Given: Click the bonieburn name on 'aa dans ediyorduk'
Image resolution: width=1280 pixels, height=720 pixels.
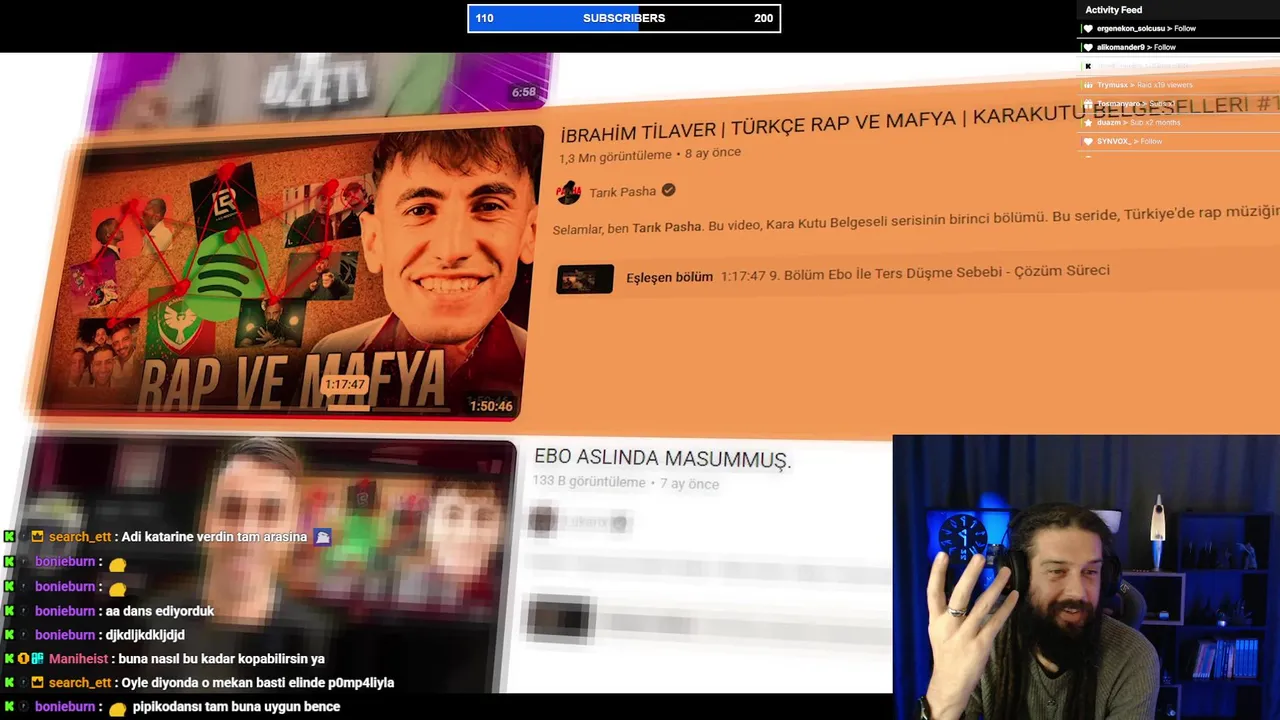Looking at the screenshot, I should [65, 611].
